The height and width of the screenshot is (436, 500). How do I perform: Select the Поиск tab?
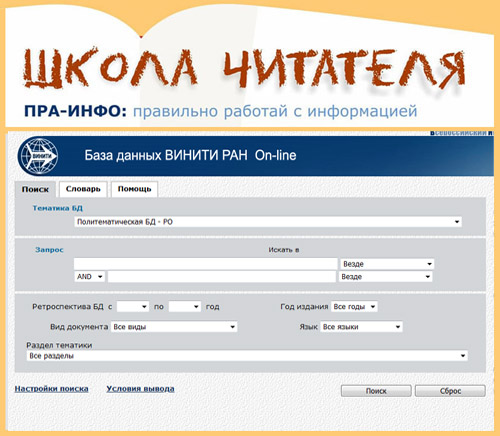[35, 189]
